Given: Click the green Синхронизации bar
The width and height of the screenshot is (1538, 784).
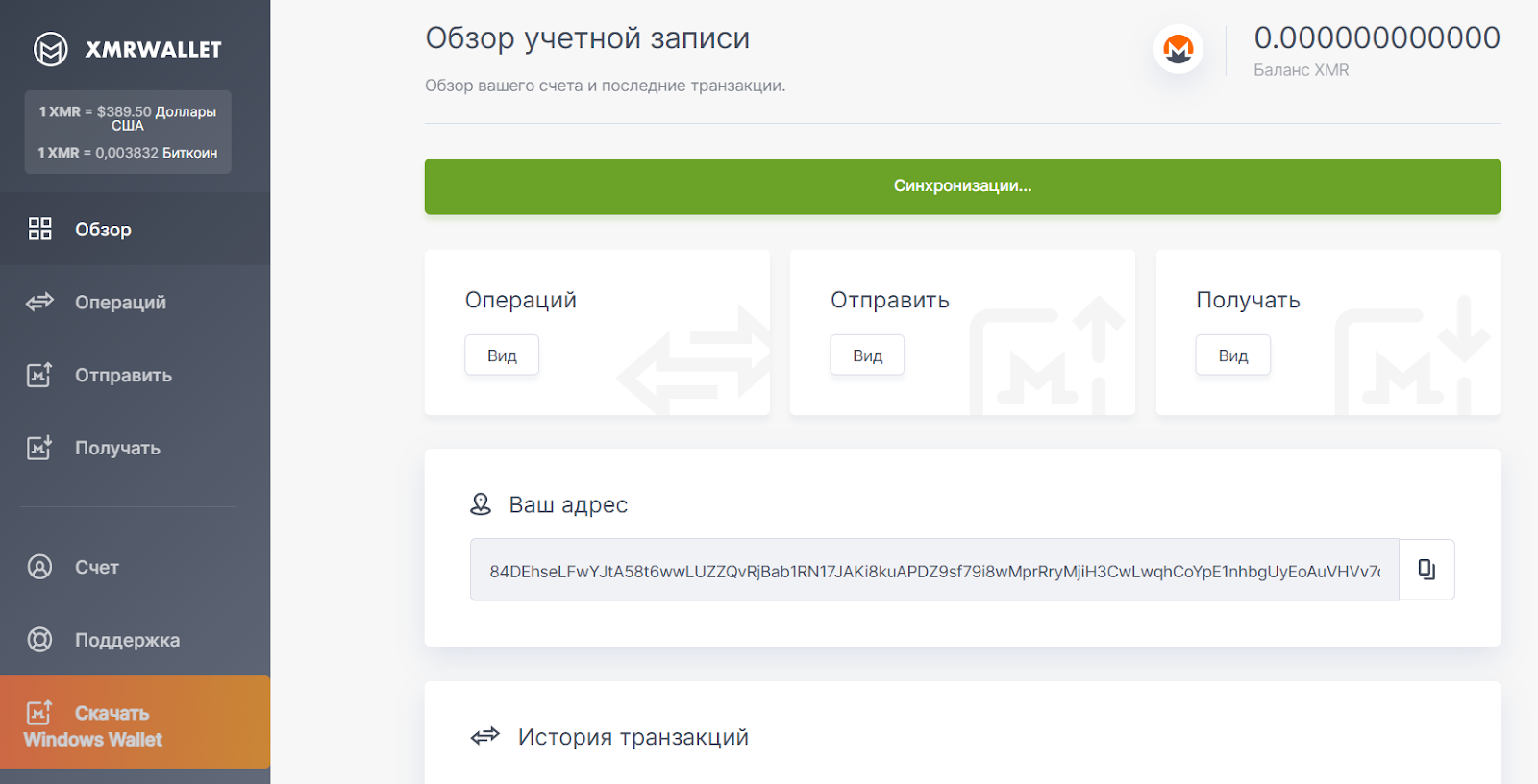Looking at the screenshot, I should pos(962,186).
